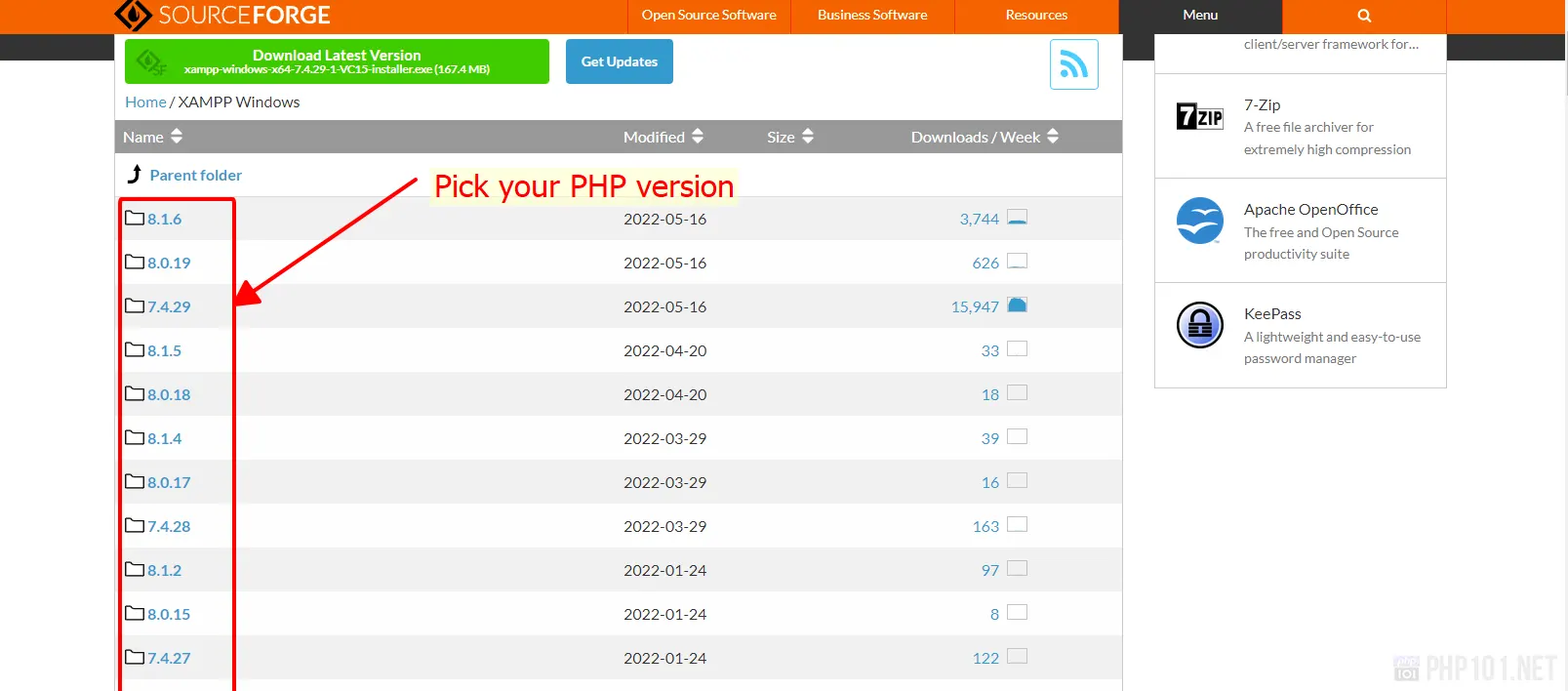Select the KeePass padlock icon
Image resolution: width=1568 pixels, height=691 pixels.
[x=1199, y=325]
